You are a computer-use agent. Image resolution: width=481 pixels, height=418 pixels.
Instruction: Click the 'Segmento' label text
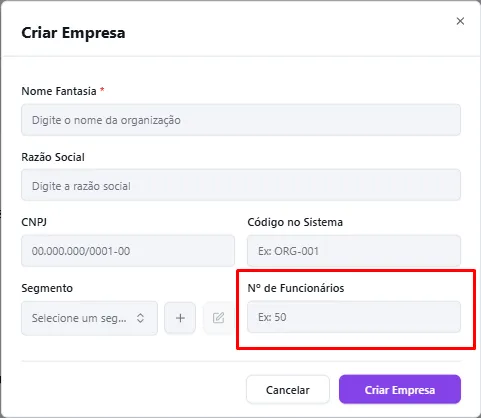[x=47, y=288]
